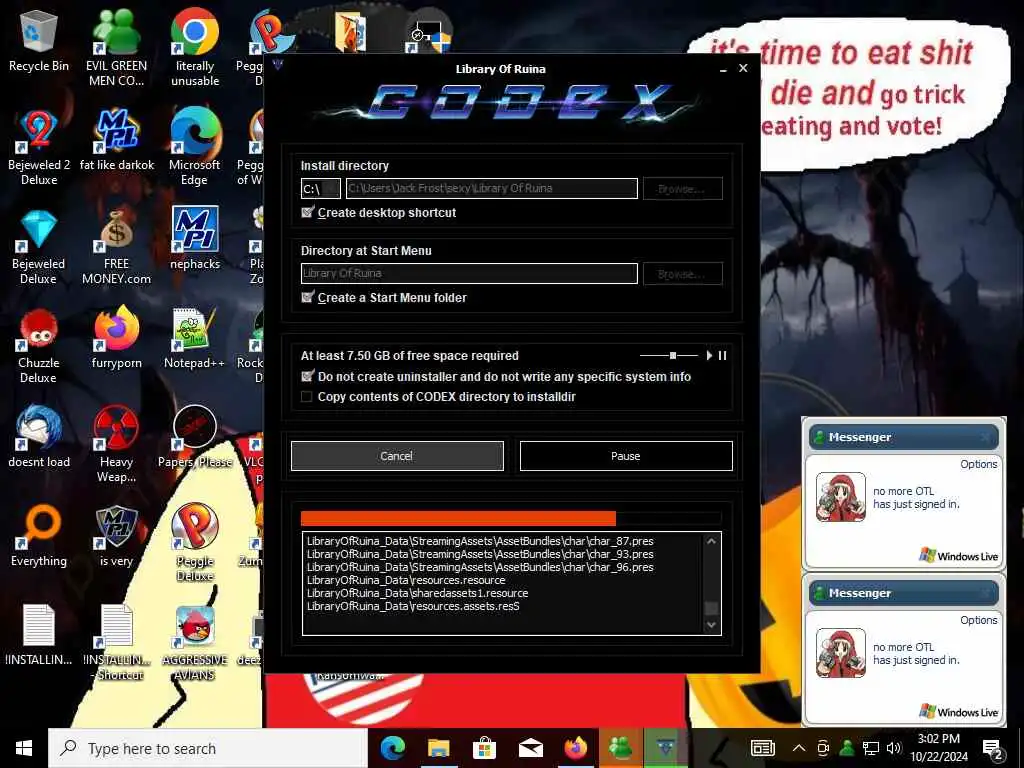Launch Notepad++ from the desktop
1024x768 pixels.
tap(195, 338)
